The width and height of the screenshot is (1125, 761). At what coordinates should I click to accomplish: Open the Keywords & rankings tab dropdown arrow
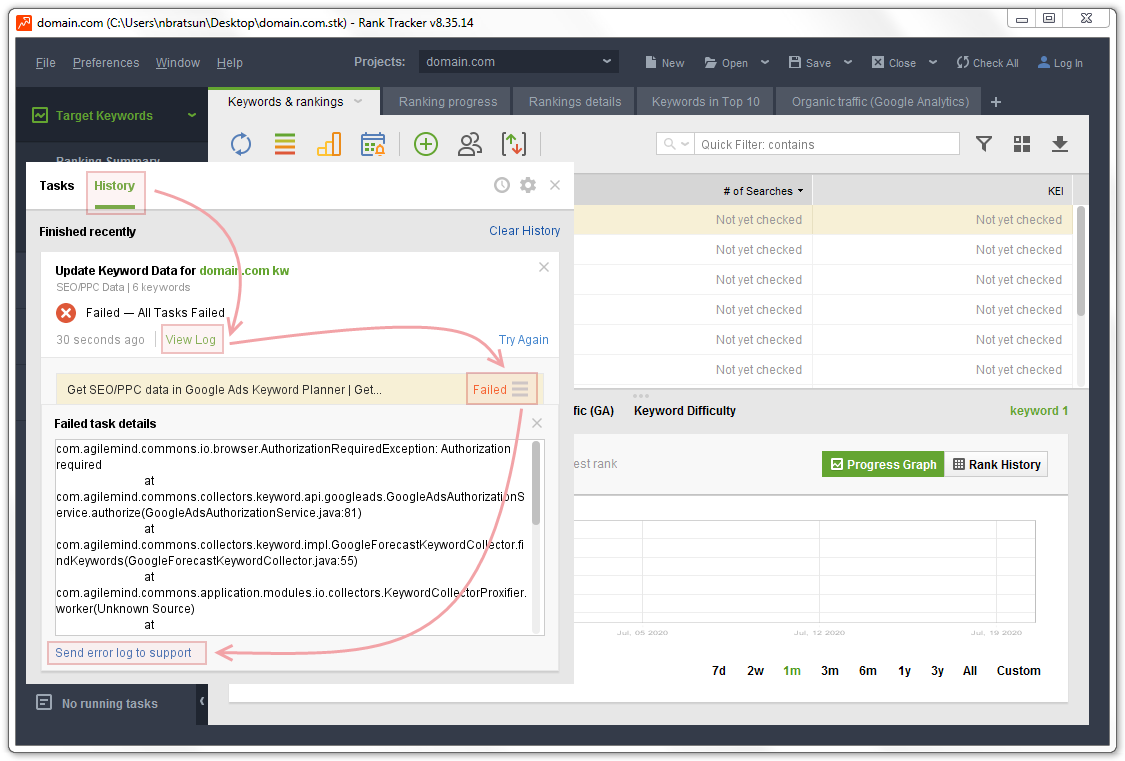[358, 101]
